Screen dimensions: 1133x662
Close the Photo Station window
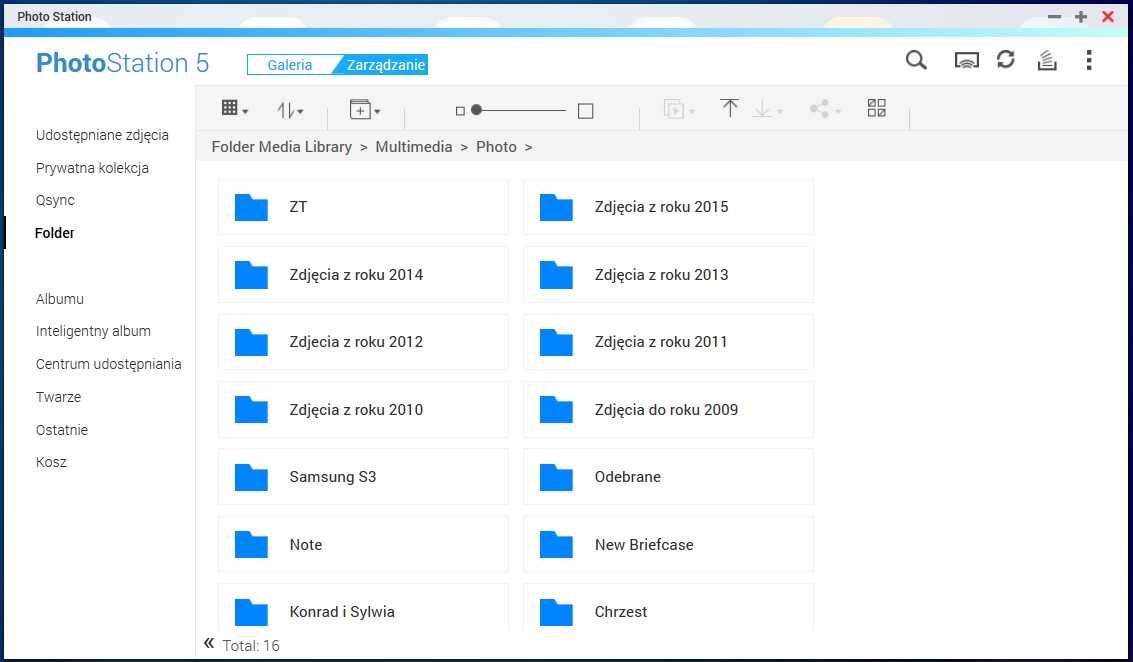coord(1108,17)
